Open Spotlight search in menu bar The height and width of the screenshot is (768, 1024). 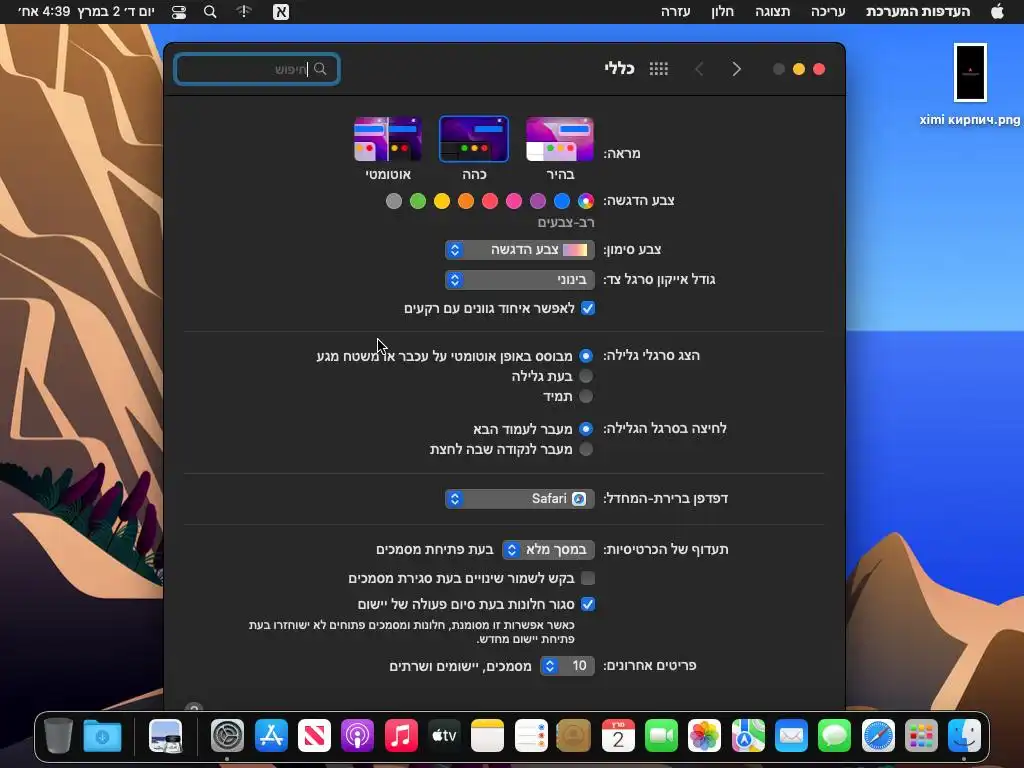point(210,12)
